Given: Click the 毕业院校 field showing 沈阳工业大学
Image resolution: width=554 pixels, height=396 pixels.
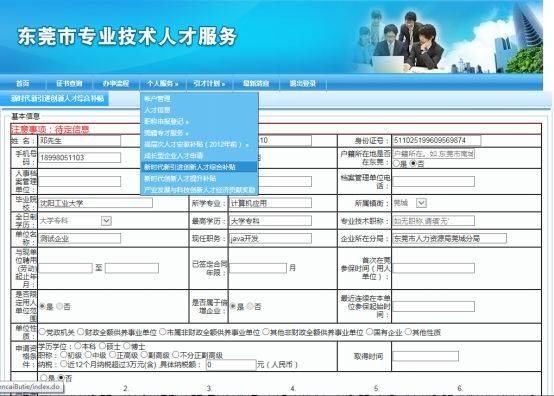Looking at the screenshot, I should (95, 203).
